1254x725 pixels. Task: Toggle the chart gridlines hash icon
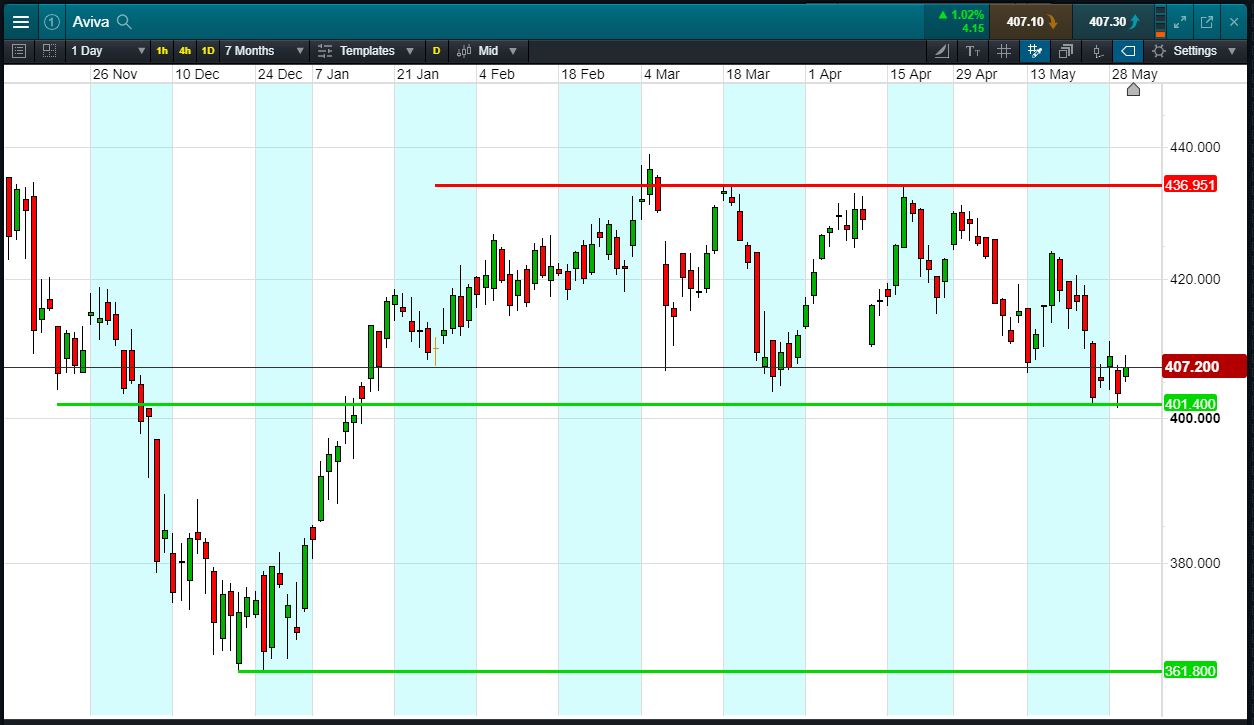coord(1004,50)
